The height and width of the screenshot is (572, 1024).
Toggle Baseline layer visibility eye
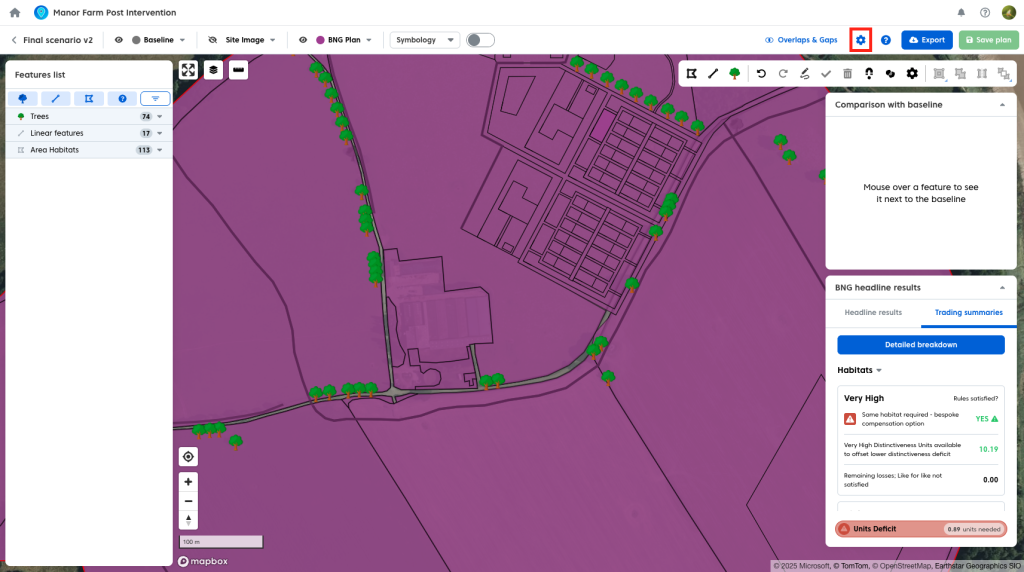119,40
